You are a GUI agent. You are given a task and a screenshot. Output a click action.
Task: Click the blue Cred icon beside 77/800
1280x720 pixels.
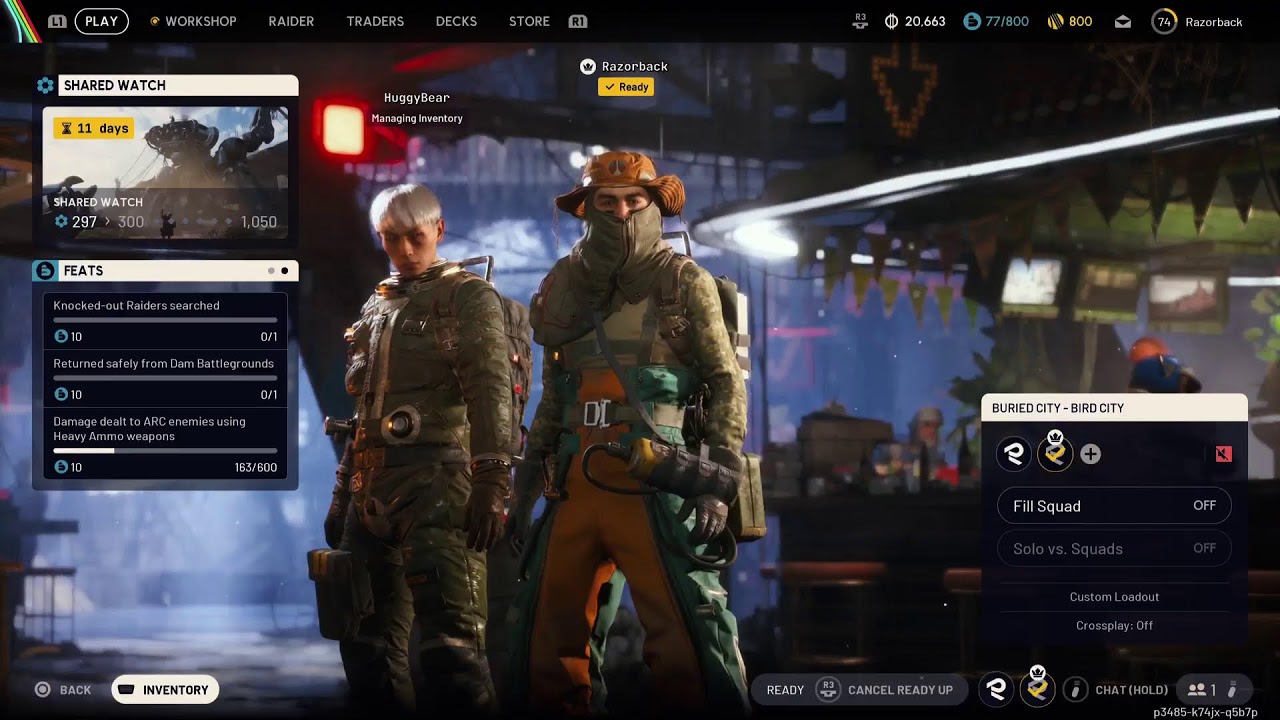[x=972, y=21]
